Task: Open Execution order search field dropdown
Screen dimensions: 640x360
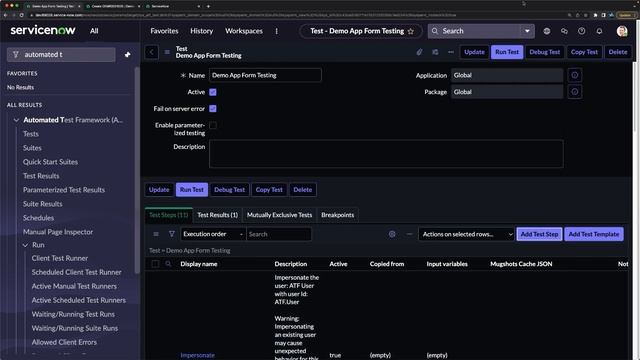Action: pyautogui.click(x=213, y=234)
